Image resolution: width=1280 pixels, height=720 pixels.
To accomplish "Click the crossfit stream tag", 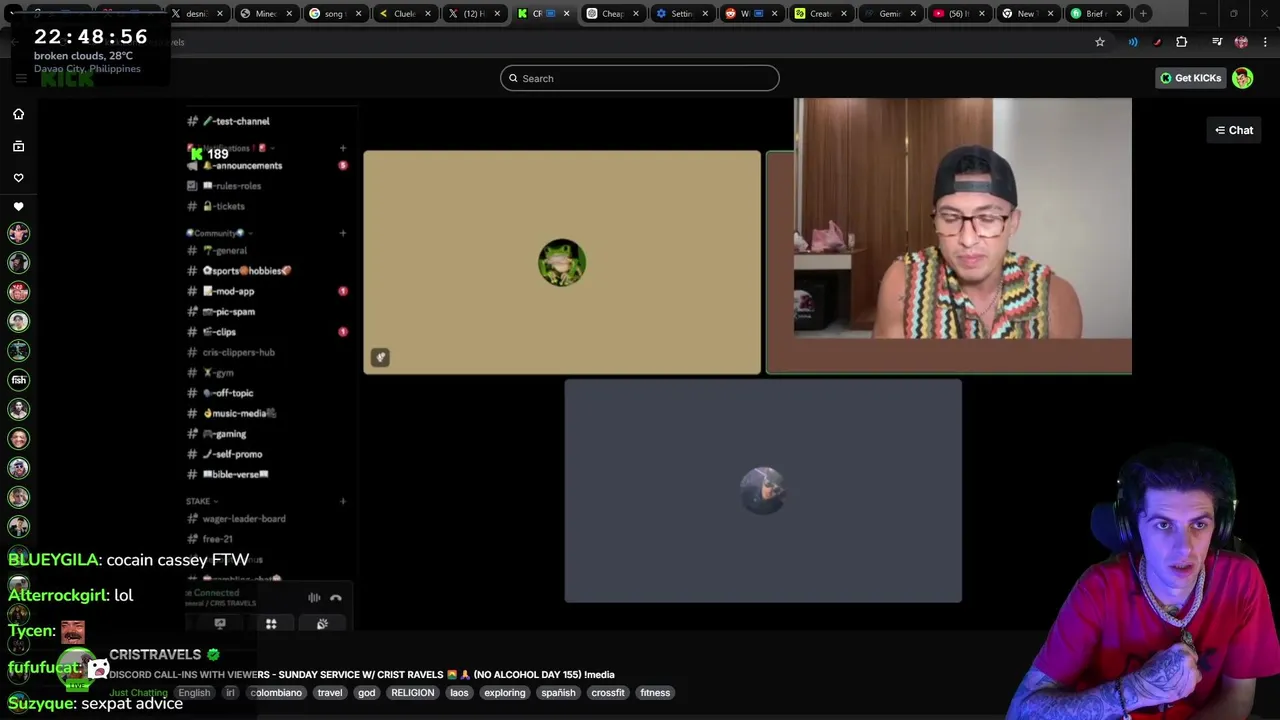I will tap(608, 693).
